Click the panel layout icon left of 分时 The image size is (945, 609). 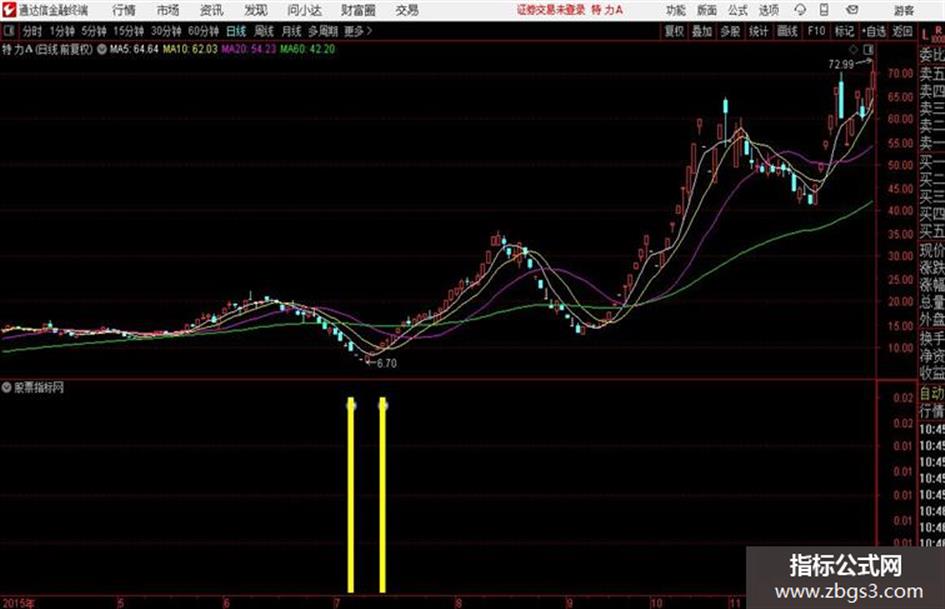click(8, 31)
